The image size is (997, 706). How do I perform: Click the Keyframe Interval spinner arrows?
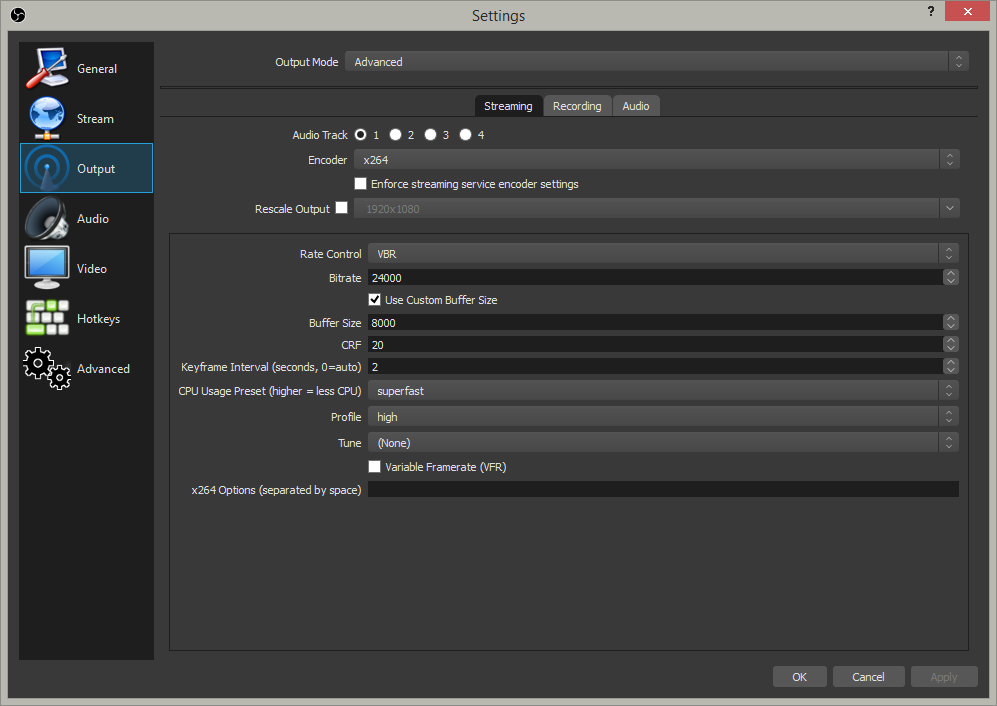pyautogui.click(x=951, y=366)
